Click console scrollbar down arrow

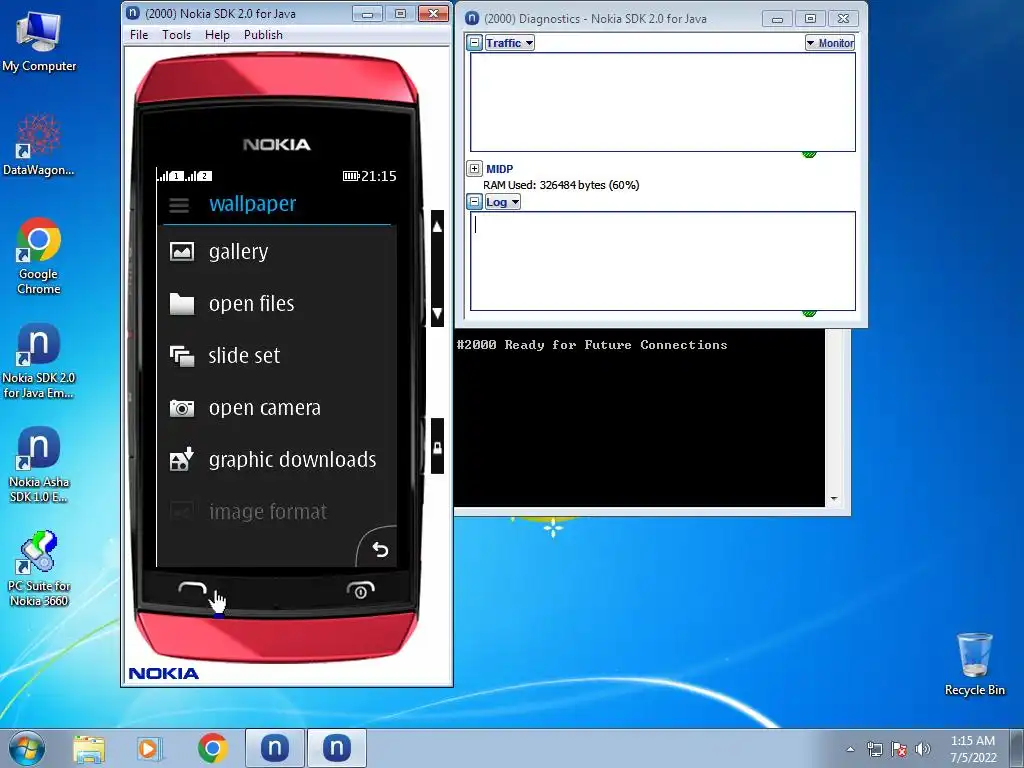click(x=834, y=499)
